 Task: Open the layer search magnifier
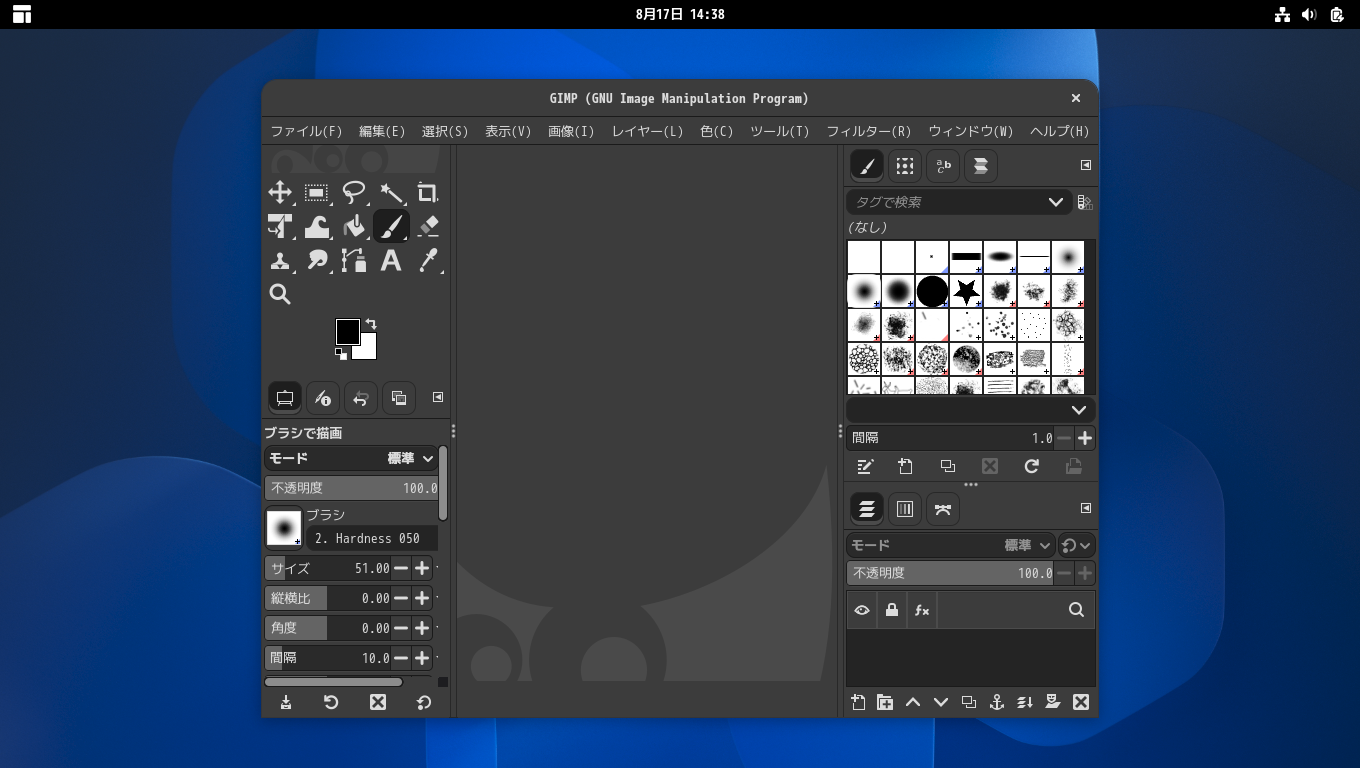(1077, 610)
